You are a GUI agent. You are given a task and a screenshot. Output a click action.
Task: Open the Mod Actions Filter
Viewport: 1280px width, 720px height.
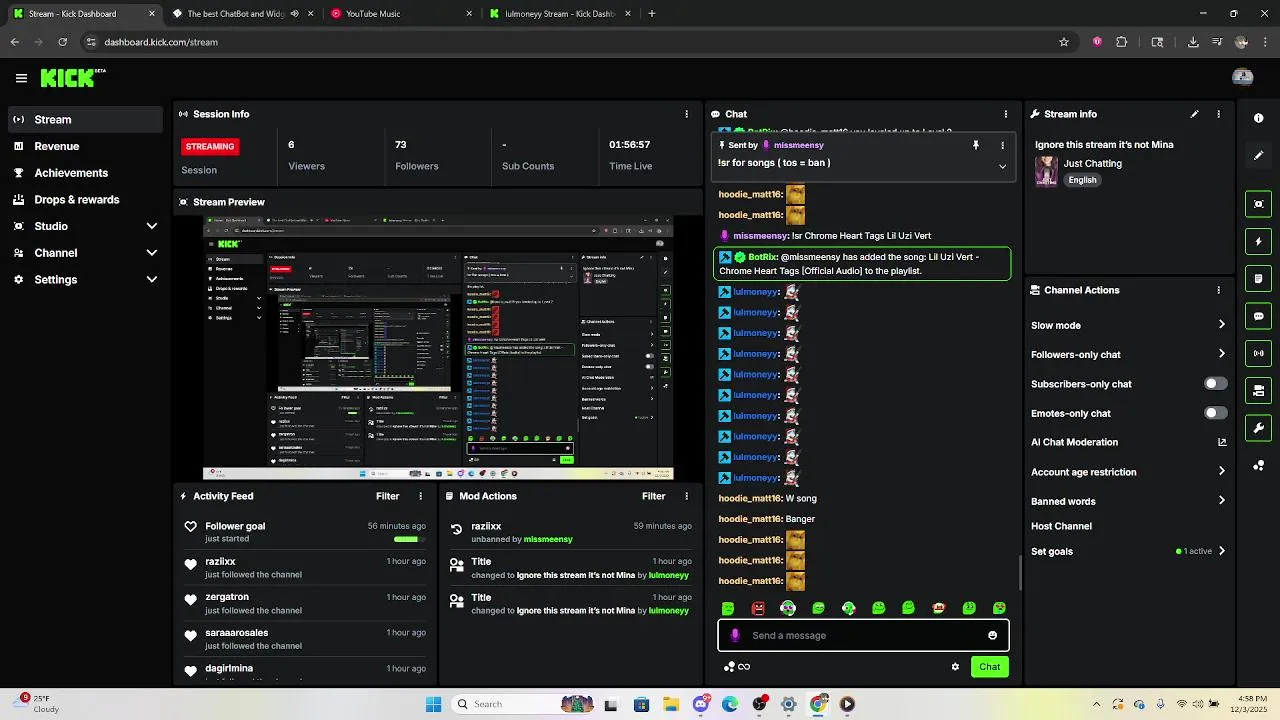[653, 496]
